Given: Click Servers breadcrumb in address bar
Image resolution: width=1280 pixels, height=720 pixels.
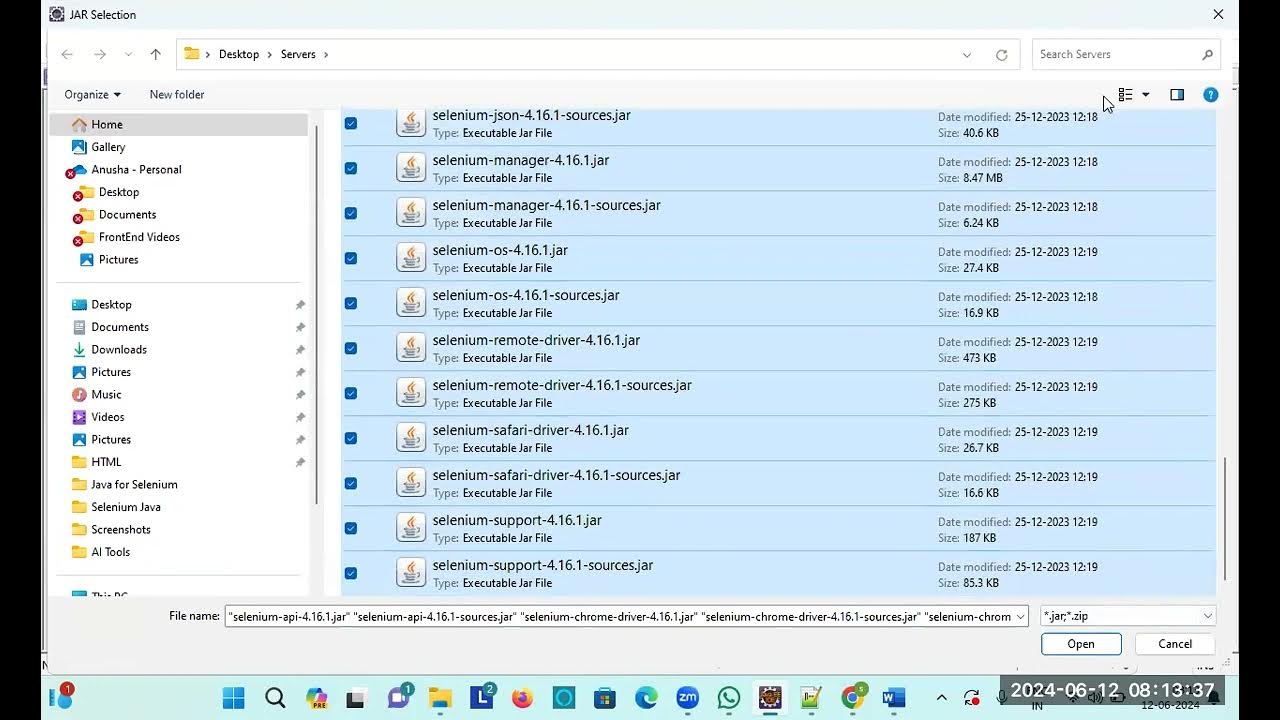Looking at the screenshot, I should [x=298, y=55].
